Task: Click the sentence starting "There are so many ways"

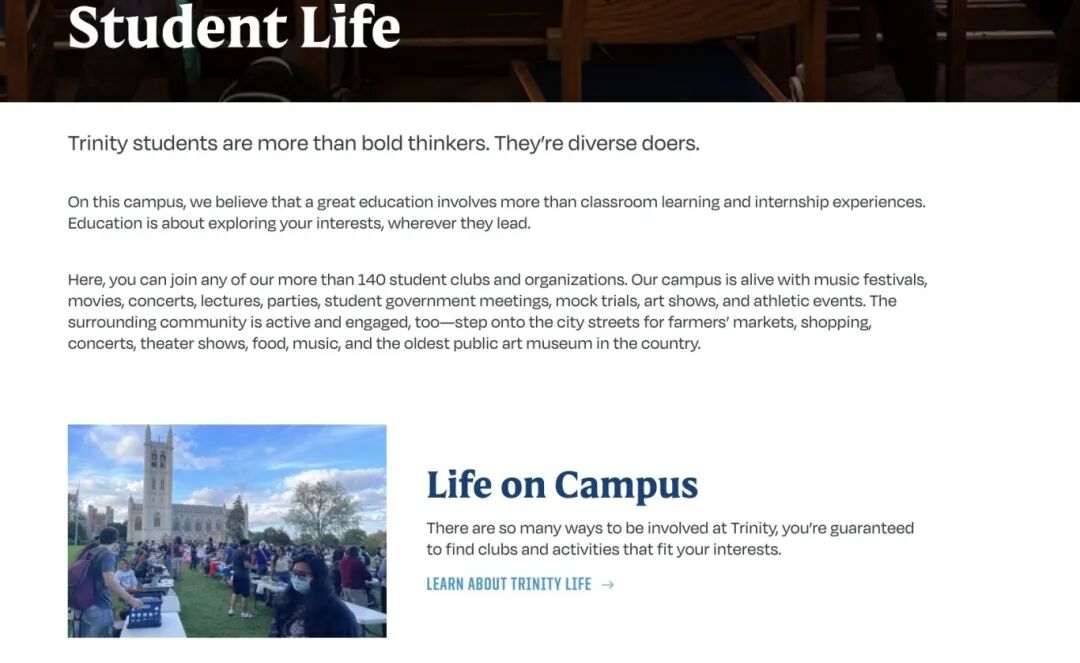Action: click(x=670, y=528)
